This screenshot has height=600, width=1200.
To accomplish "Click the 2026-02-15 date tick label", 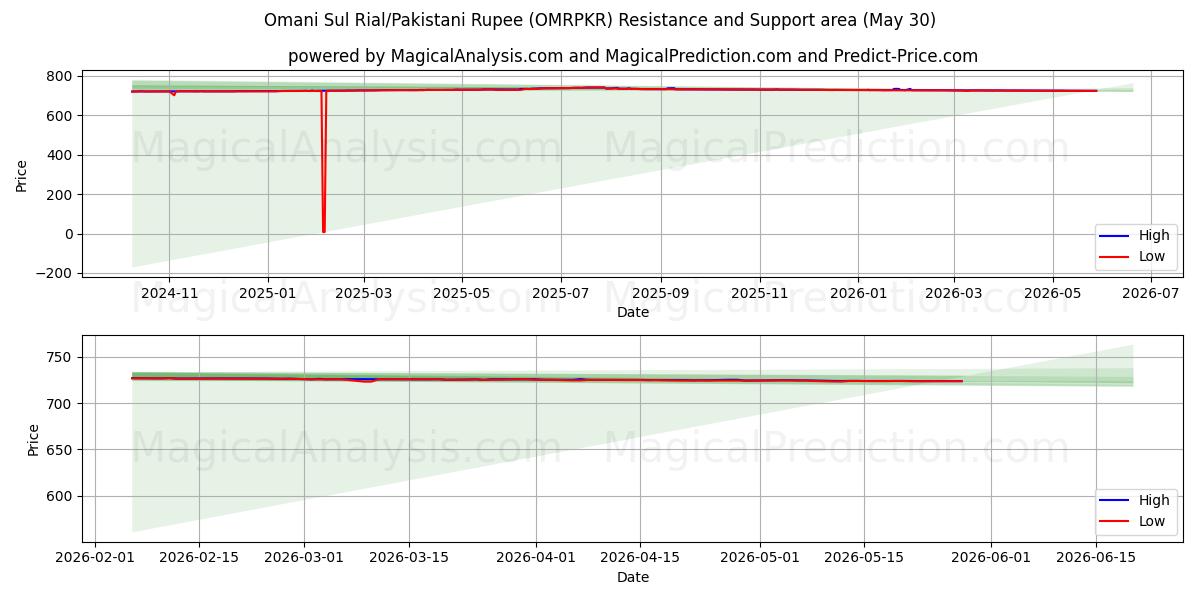I will pos(199,558).
